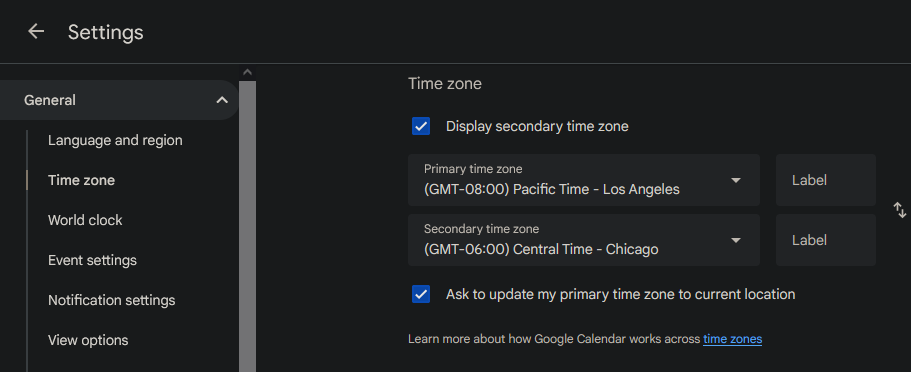Select Time zone in the sidebar

(81, 180)
